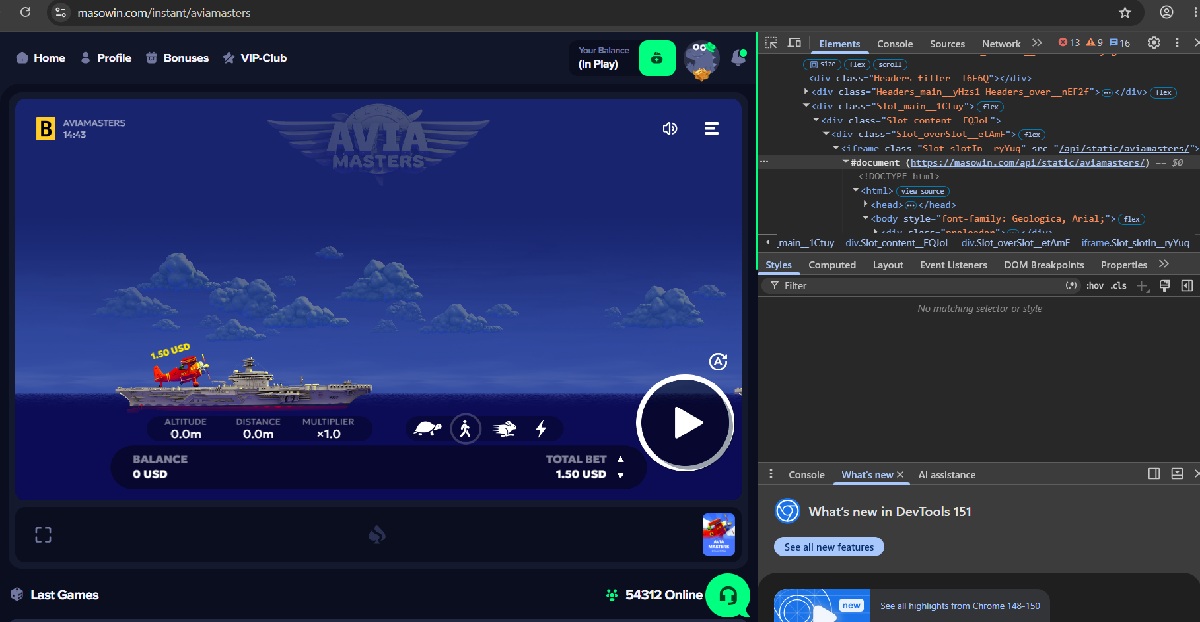Screen dimensions: 1200x622
Task: Select div.Slot_content breadcrumb
Action: [897, 243]
